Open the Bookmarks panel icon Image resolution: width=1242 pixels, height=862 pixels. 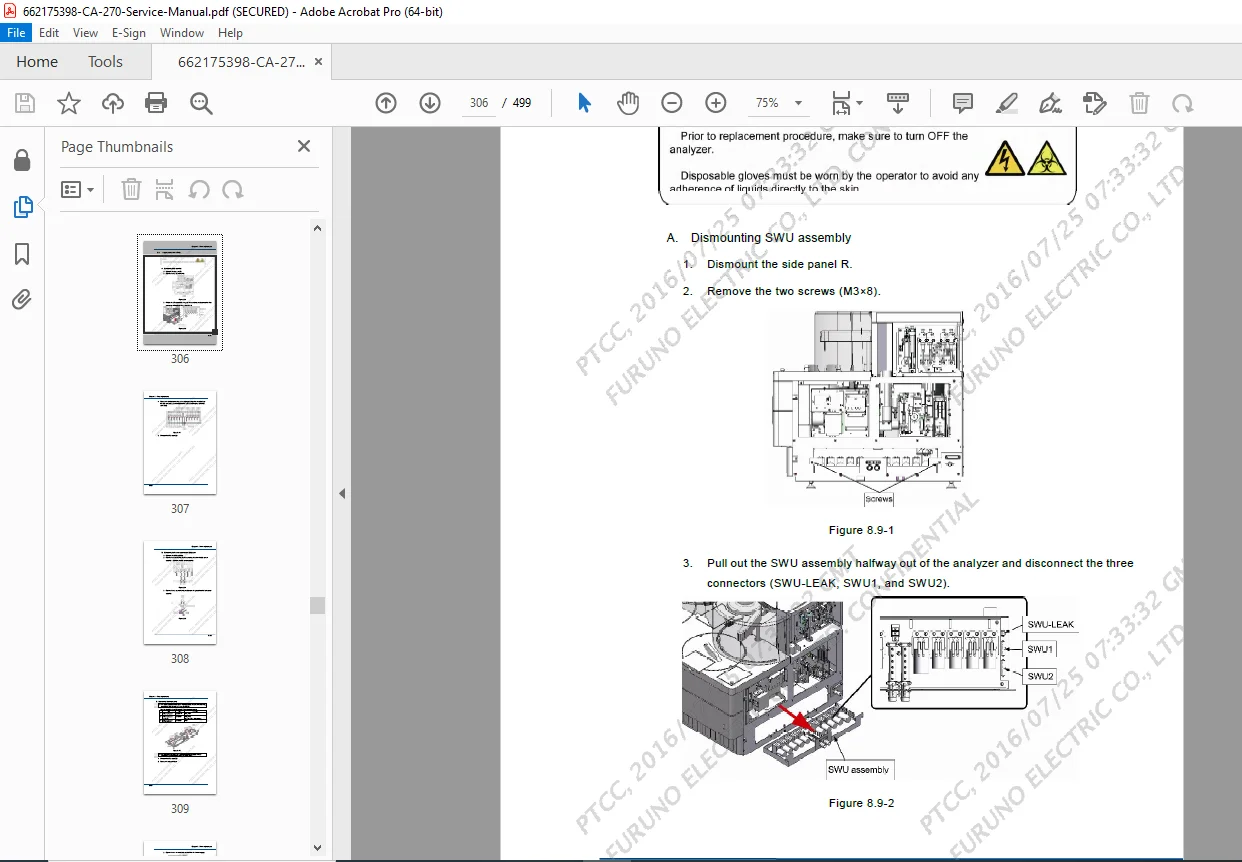tap(22, 254)
